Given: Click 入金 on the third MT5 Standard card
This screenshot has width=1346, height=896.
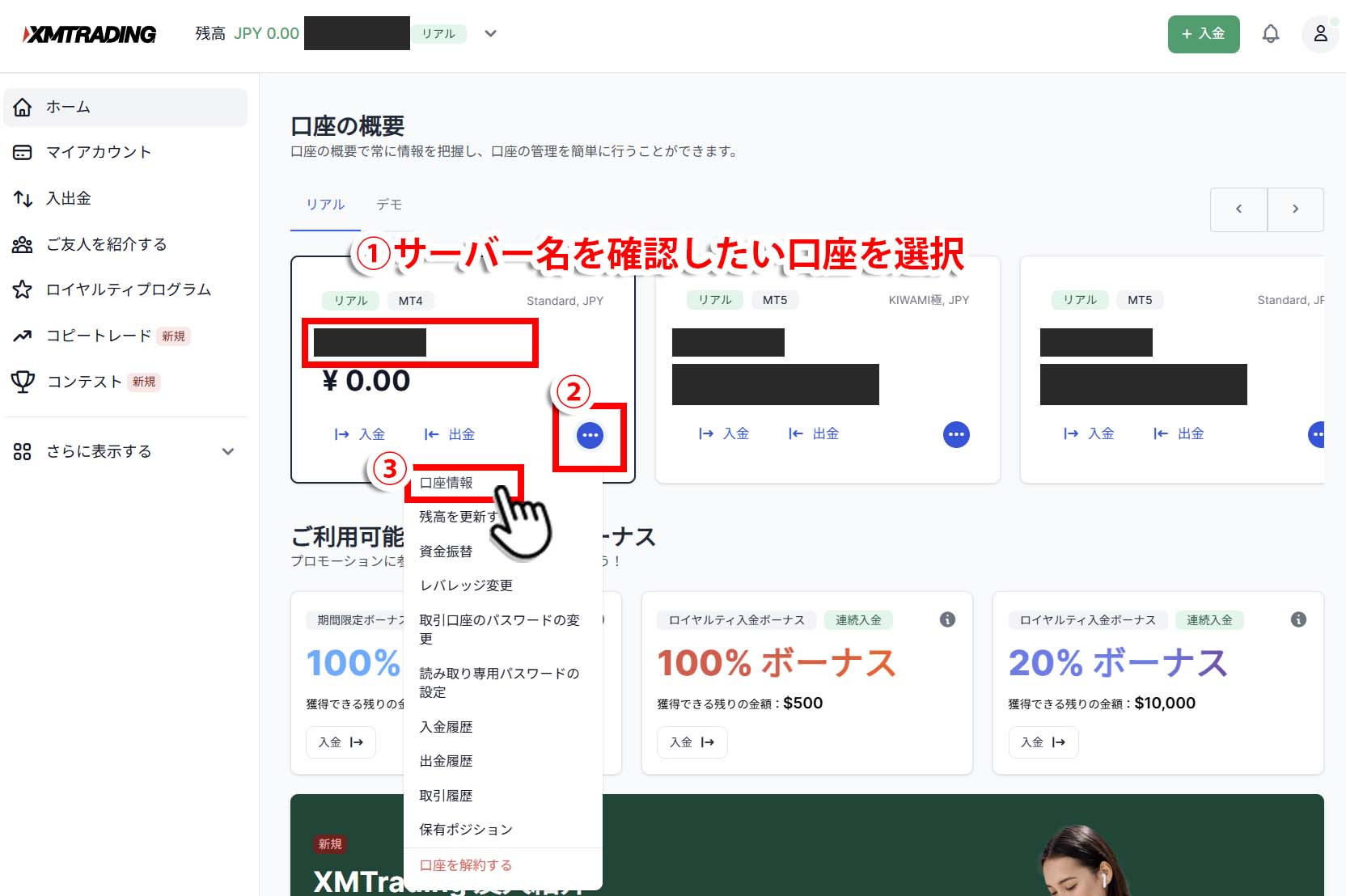Looking at the screenshot, I should [1089, 433].
